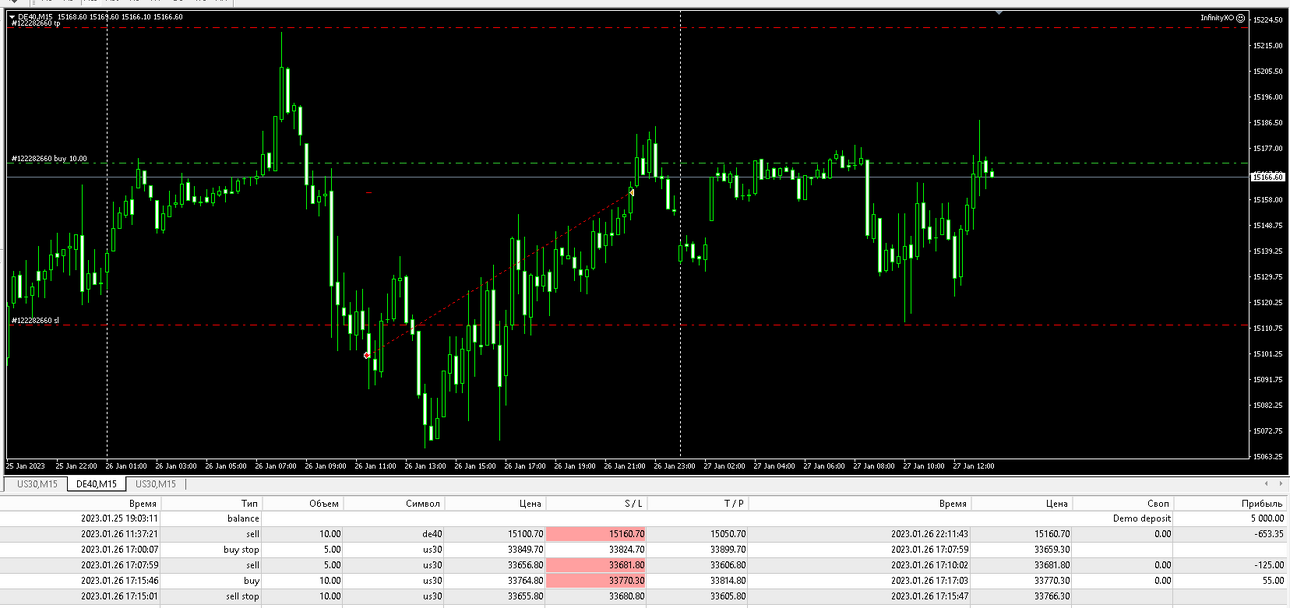Viewport: 1290px width, 608px height.
Task: Click the 5 000.00 balance amount
Action: pos(1265,519)
